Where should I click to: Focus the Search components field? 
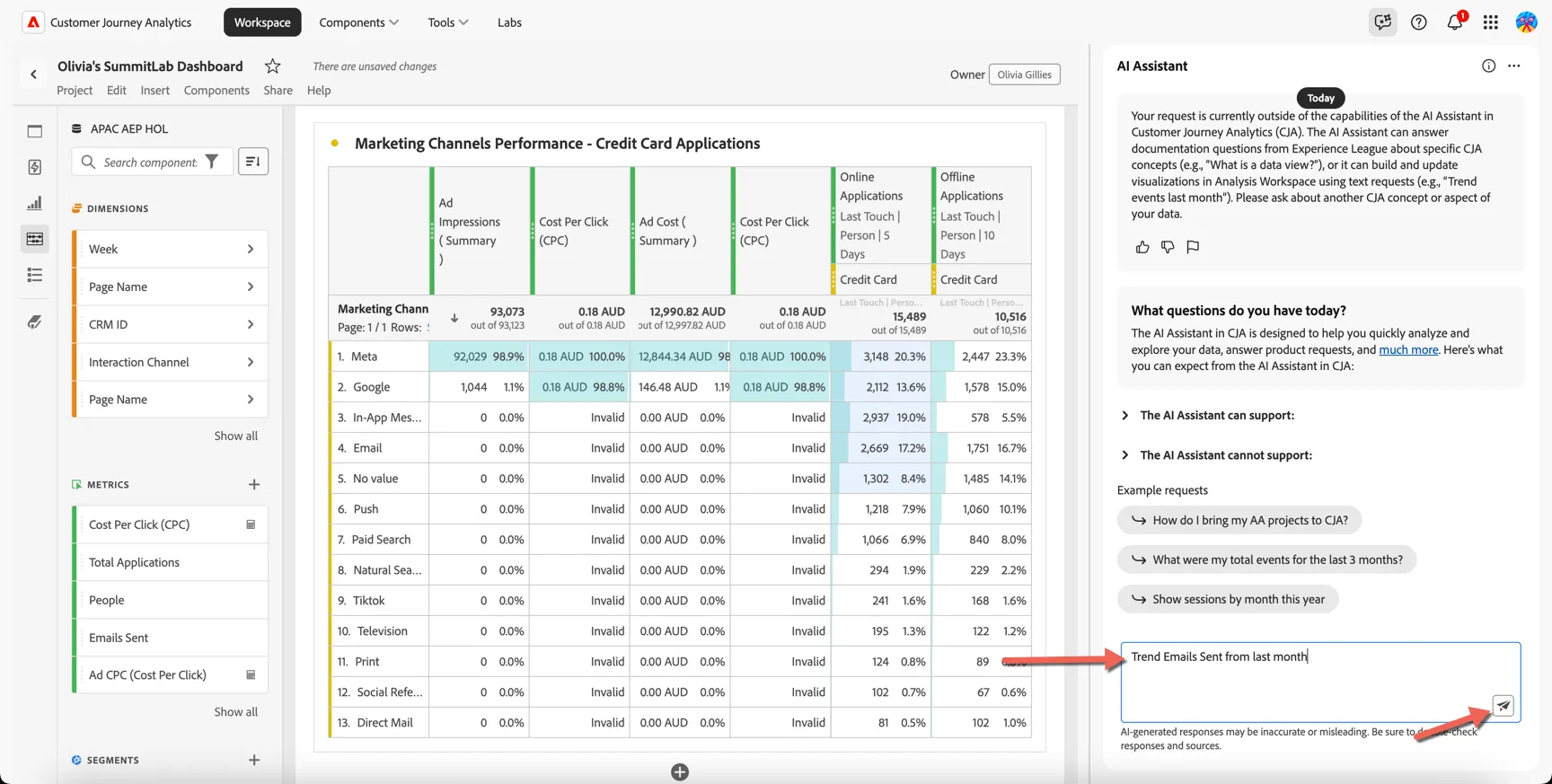151,162
